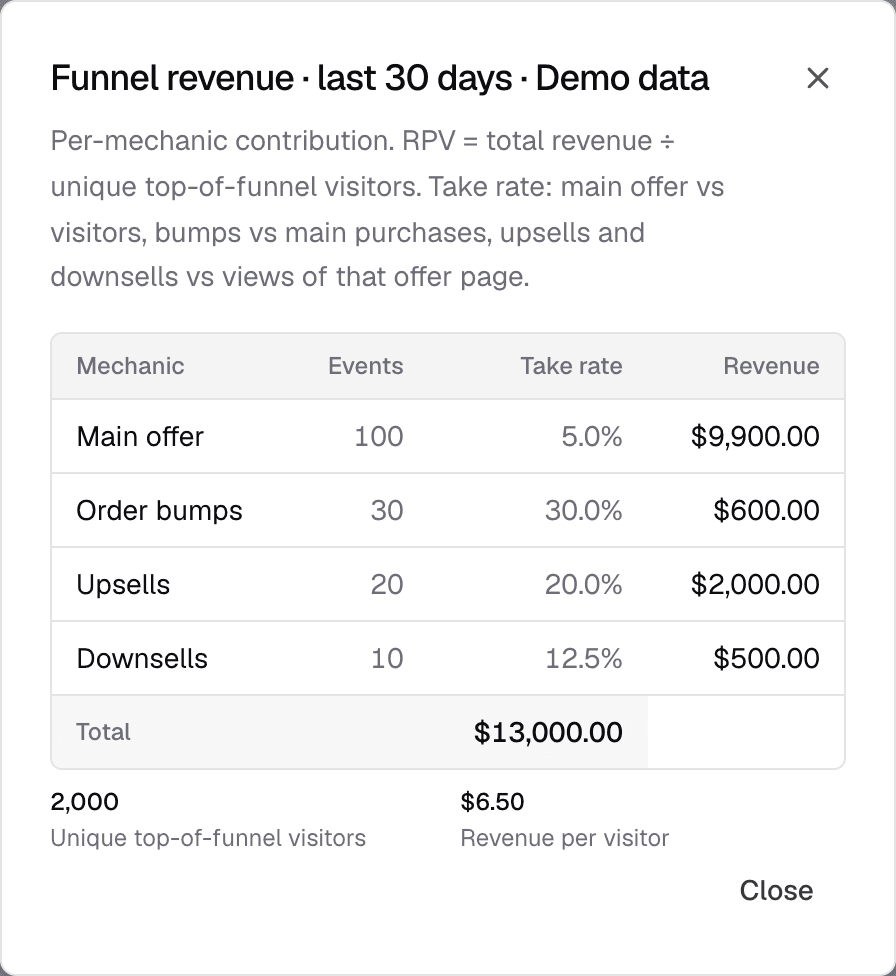
Task: Click the Downsells events value 10
Action: click(387, 659)
